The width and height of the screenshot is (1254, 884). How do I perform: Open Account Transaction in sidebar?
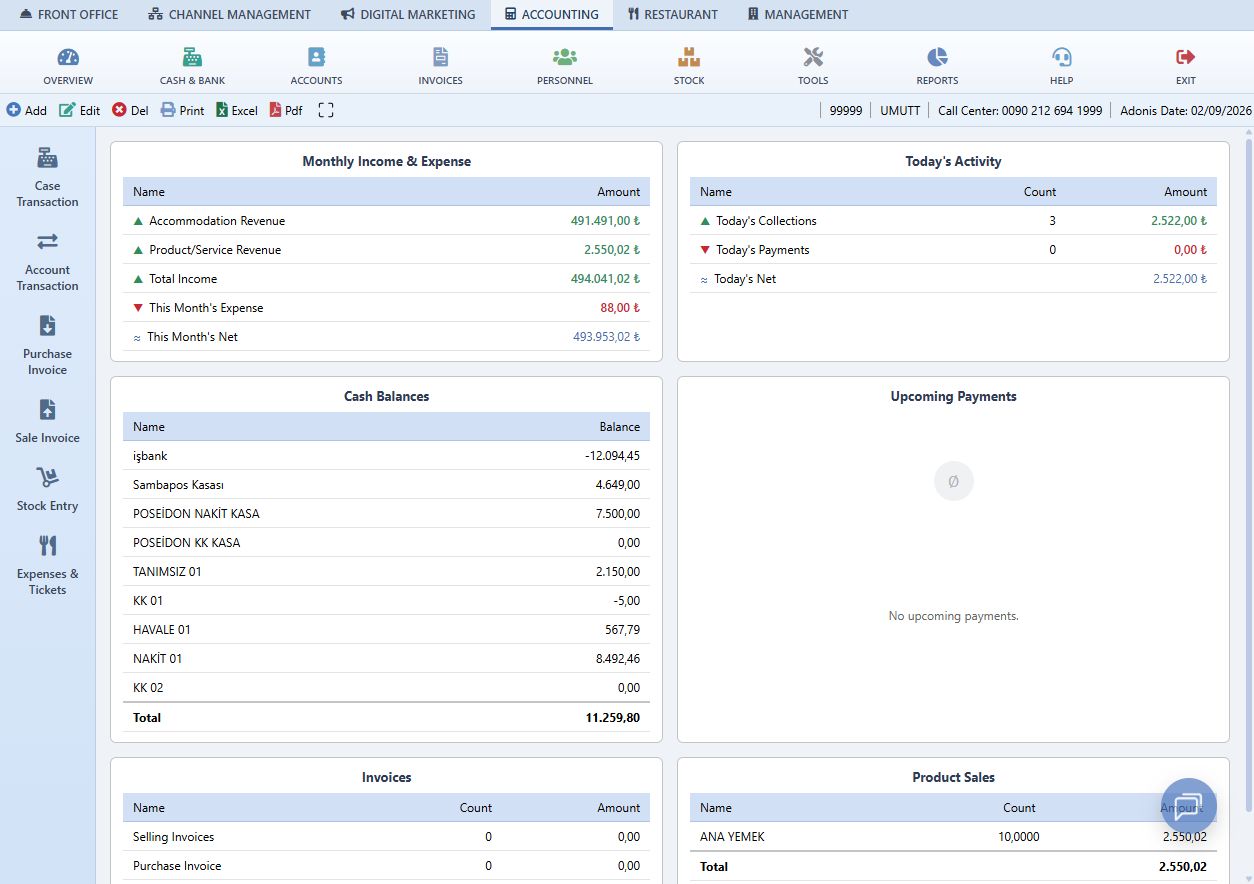click(47, 261)
